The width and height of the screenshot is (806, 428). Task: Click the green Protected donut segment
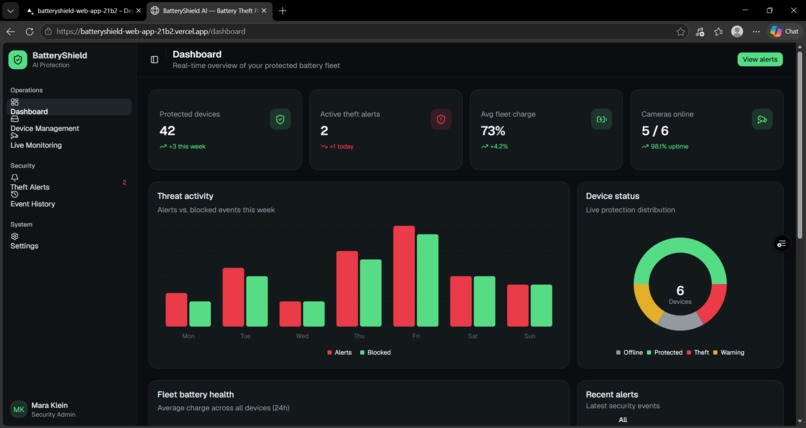point(680,247)
